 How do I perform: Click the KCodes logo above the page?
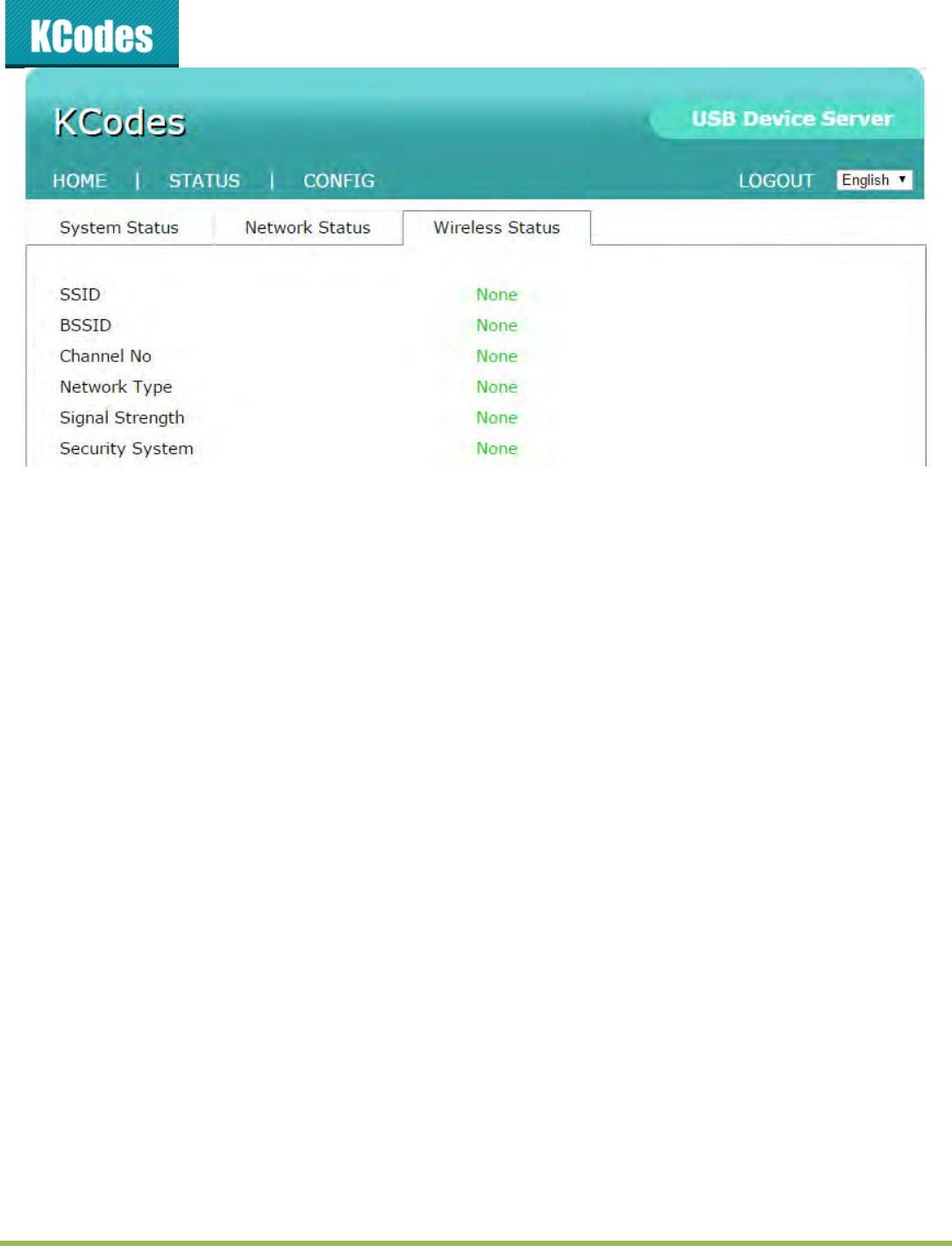pyautogui.click(x=92, y=34)
